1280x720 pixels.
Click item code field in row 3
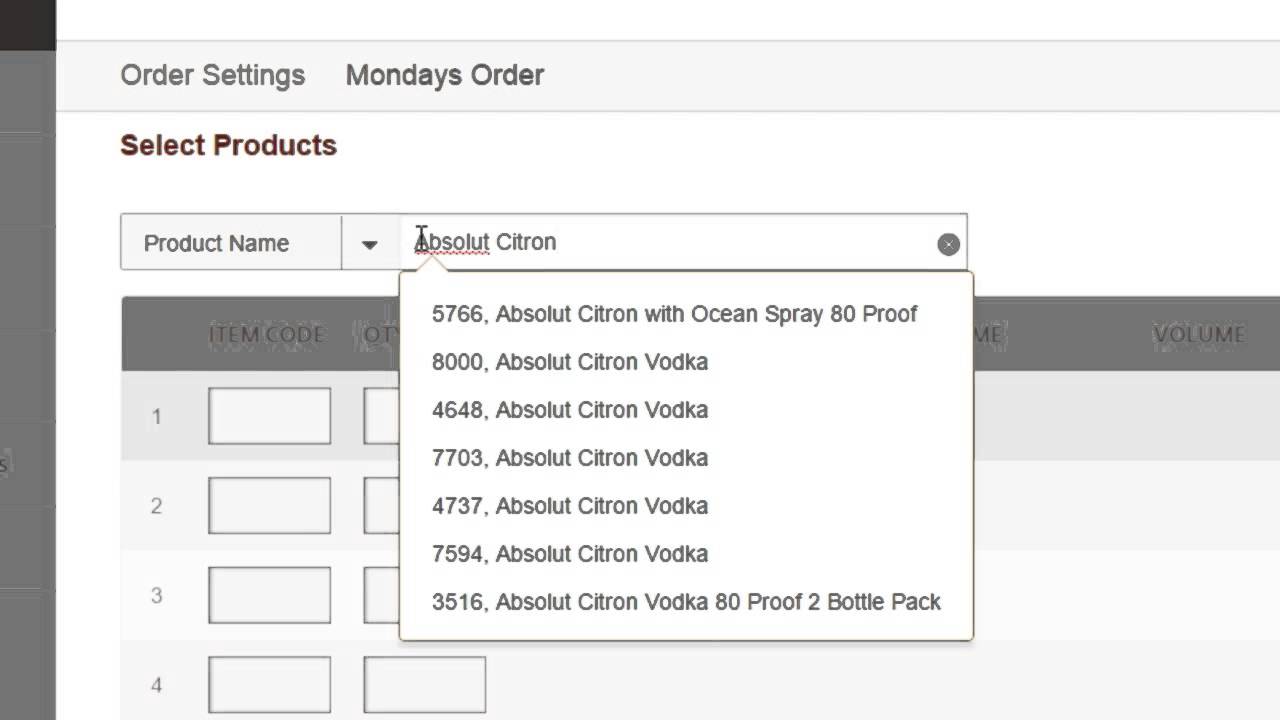(x=269, y=595)
